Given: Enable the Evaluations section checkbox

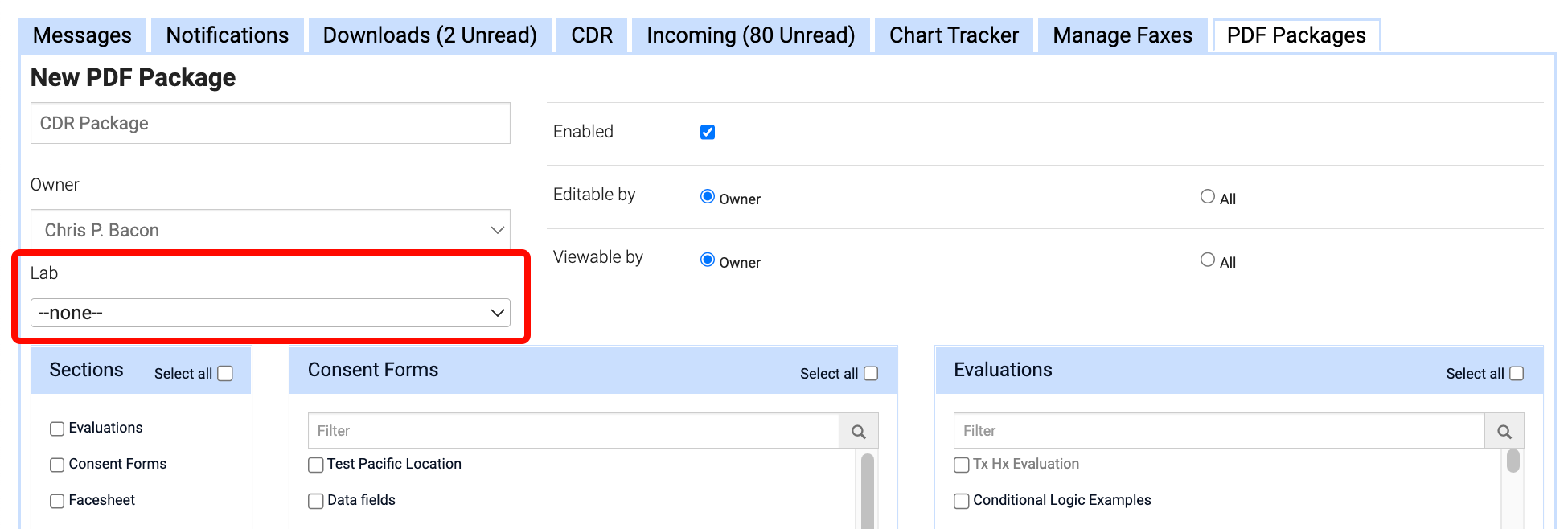Looking at the screenshot, I should pyautogui.click(x=56, y=428).
